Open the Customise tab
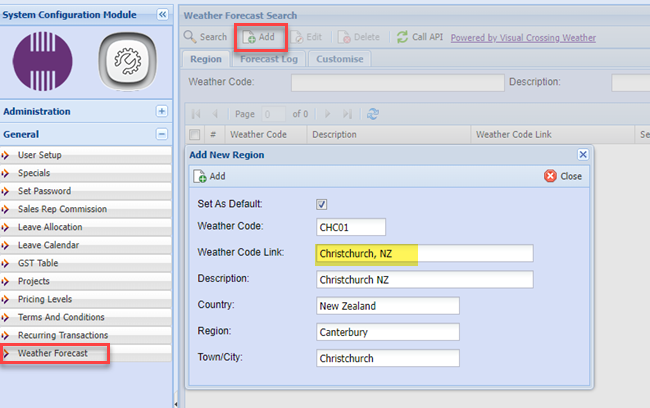The height and width of the screenshot is (408, 650). pos(338,59)
